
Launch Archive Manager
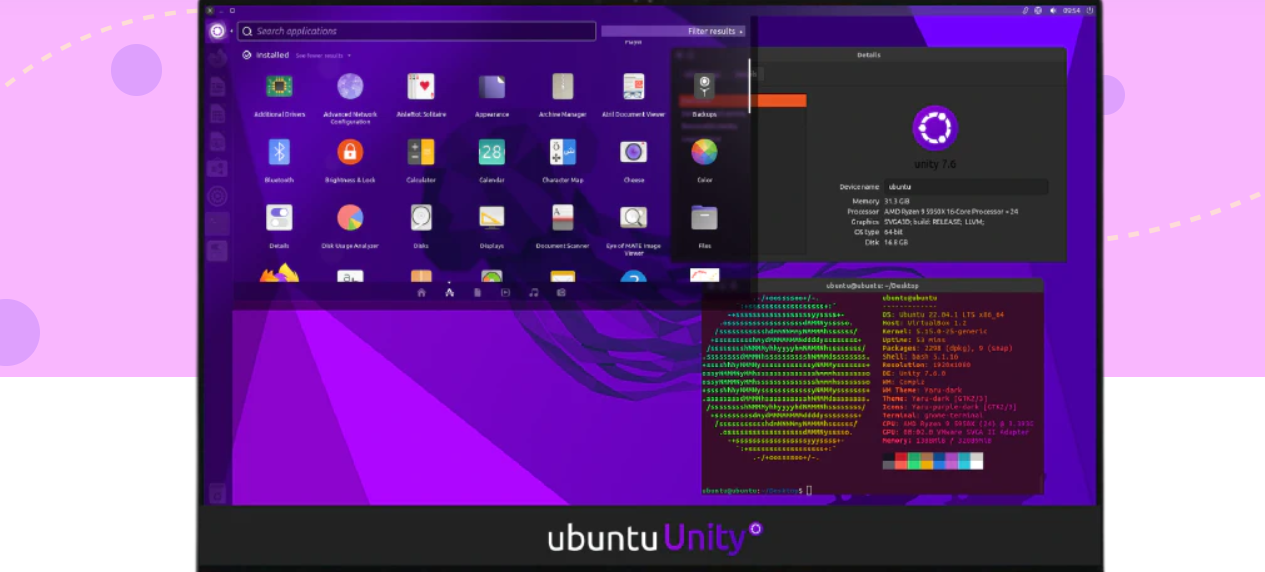[562, 87]
